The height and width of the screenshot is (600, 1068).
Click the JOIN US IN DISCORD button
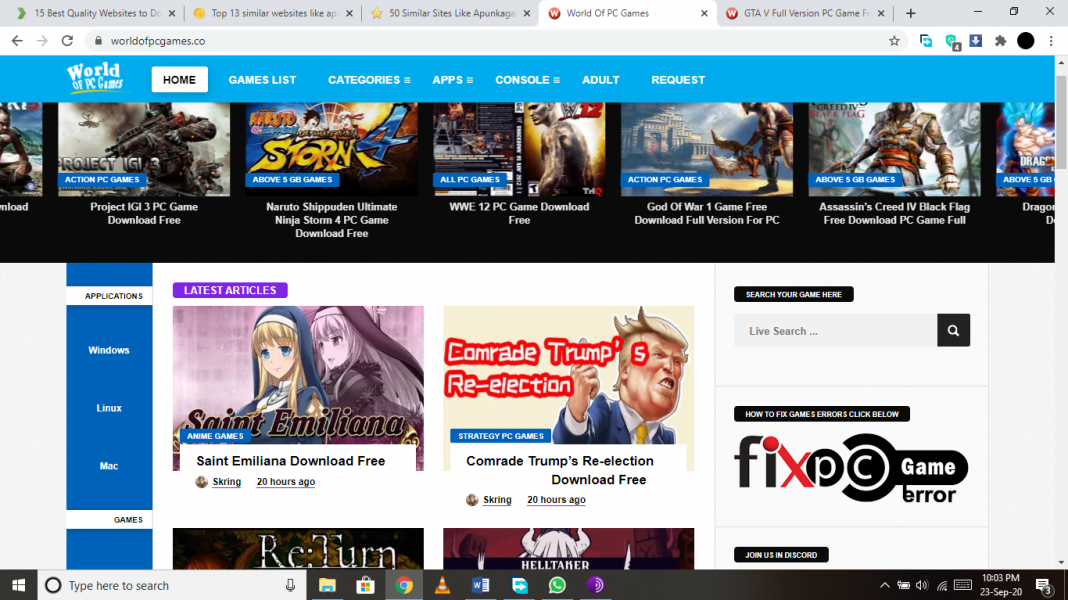coord(781,554)
